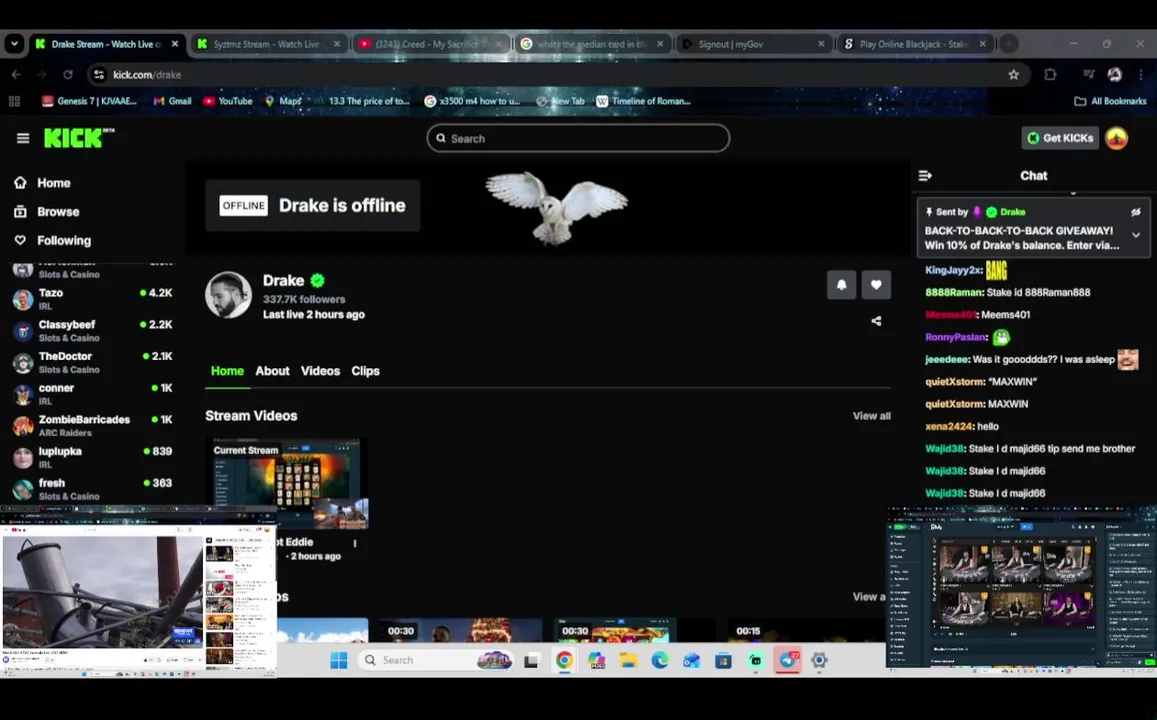Click the KICK logo
Viewport: 1157px width, 720px height.
click(x=79, y=138)
